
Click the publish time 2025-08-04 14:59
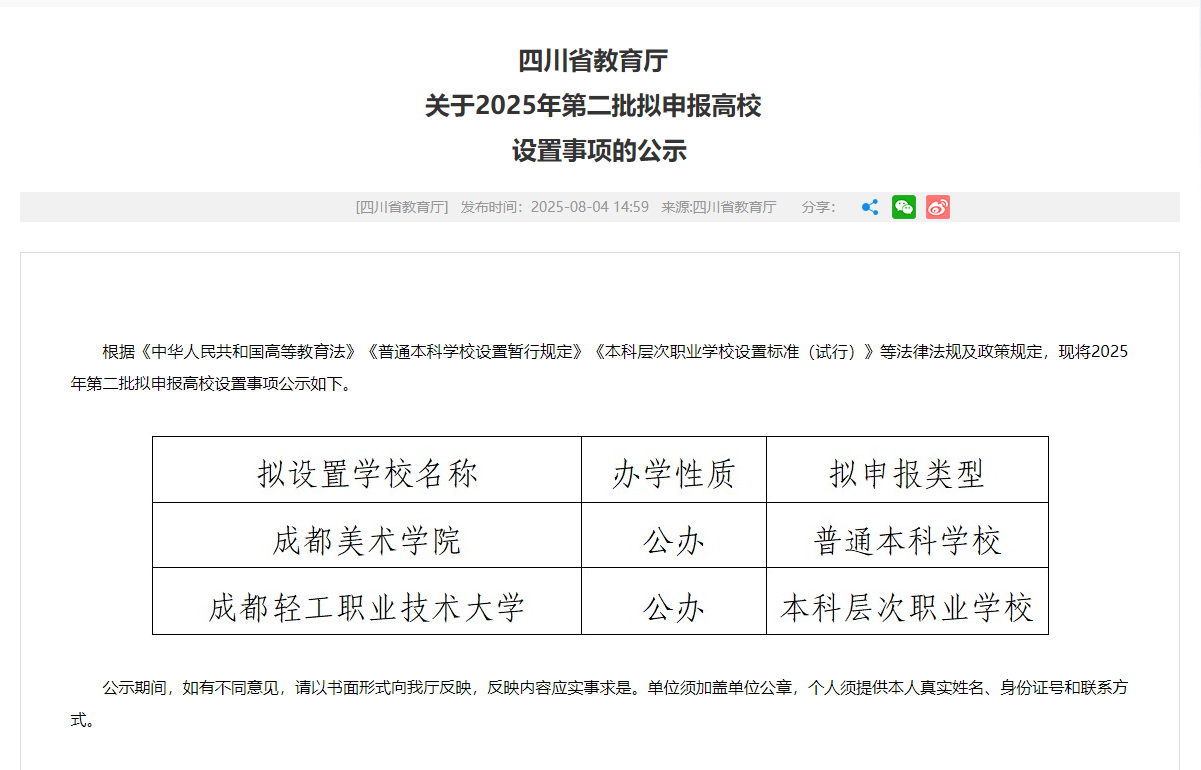589,207
